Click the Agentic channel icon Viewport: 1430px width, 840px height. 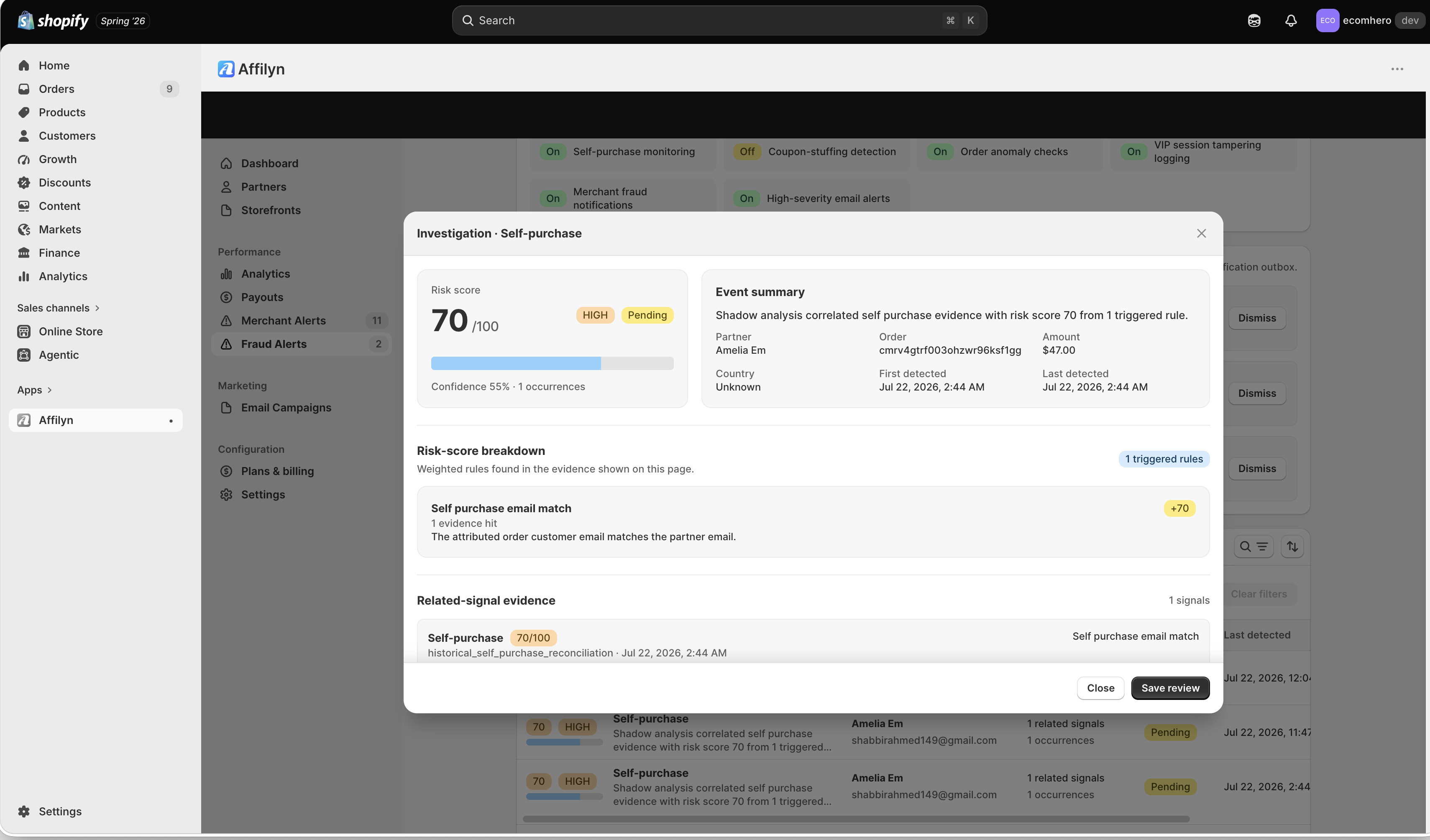24,355
